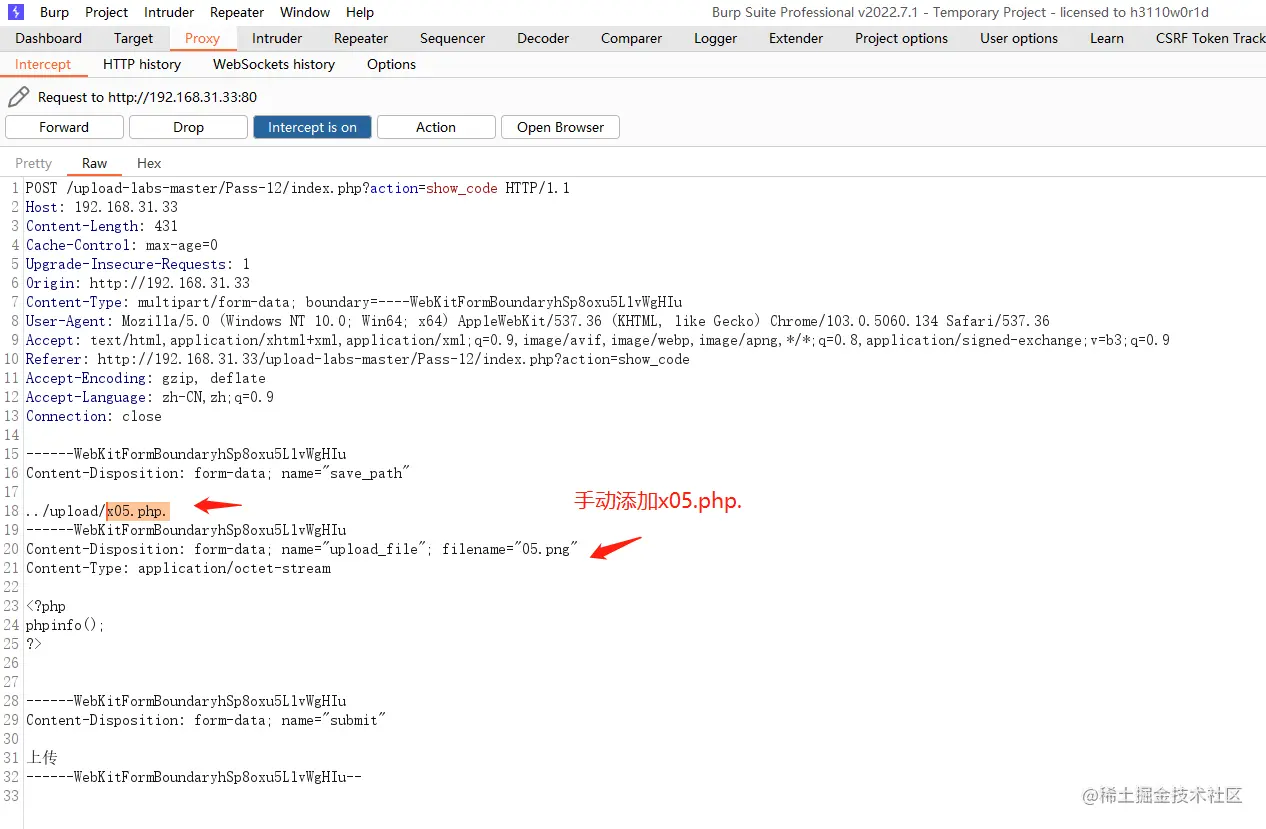Click the Referer header line
The width and height of the screenshot is (1266, 829).
(x=358, y=359)
